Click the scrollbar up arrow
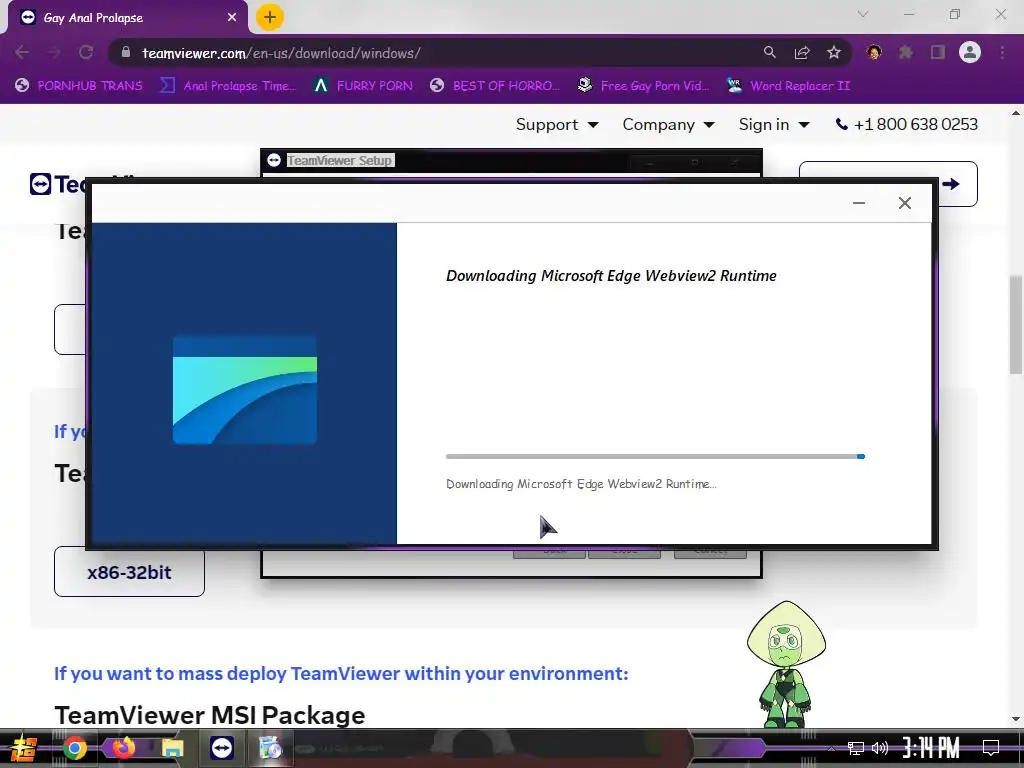The image size is (1024, 768). [1016, 113]
